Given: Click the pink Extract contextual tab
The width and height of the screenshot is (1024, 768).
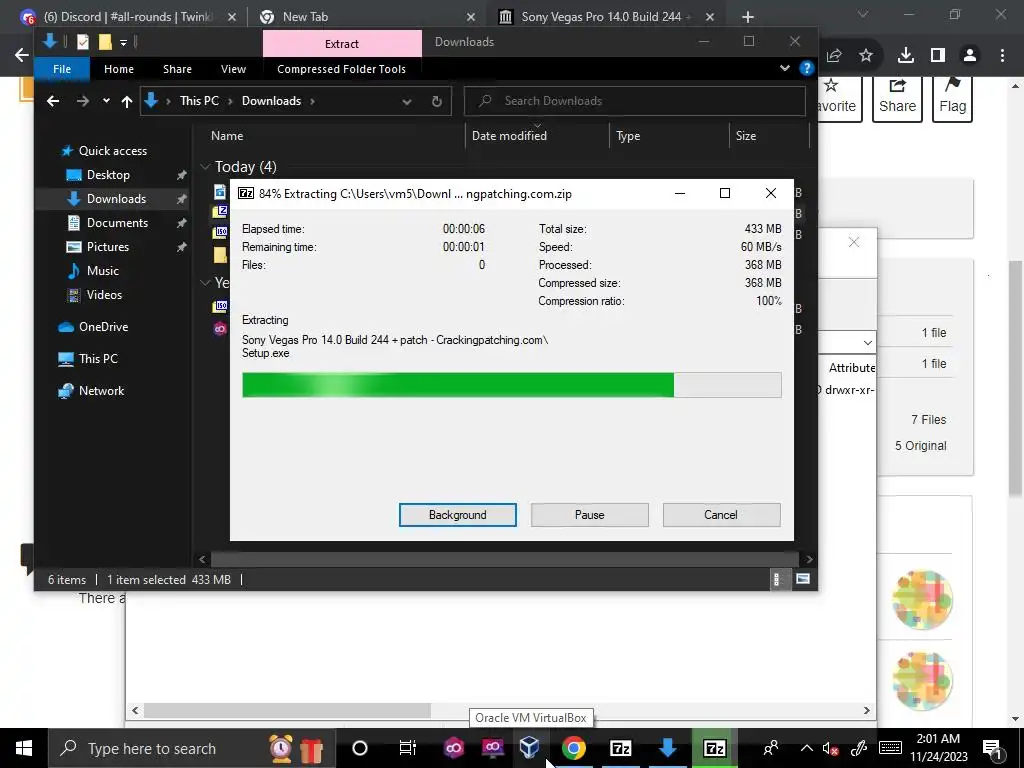Looking at the screenshot, I should [x=342, y=44].
